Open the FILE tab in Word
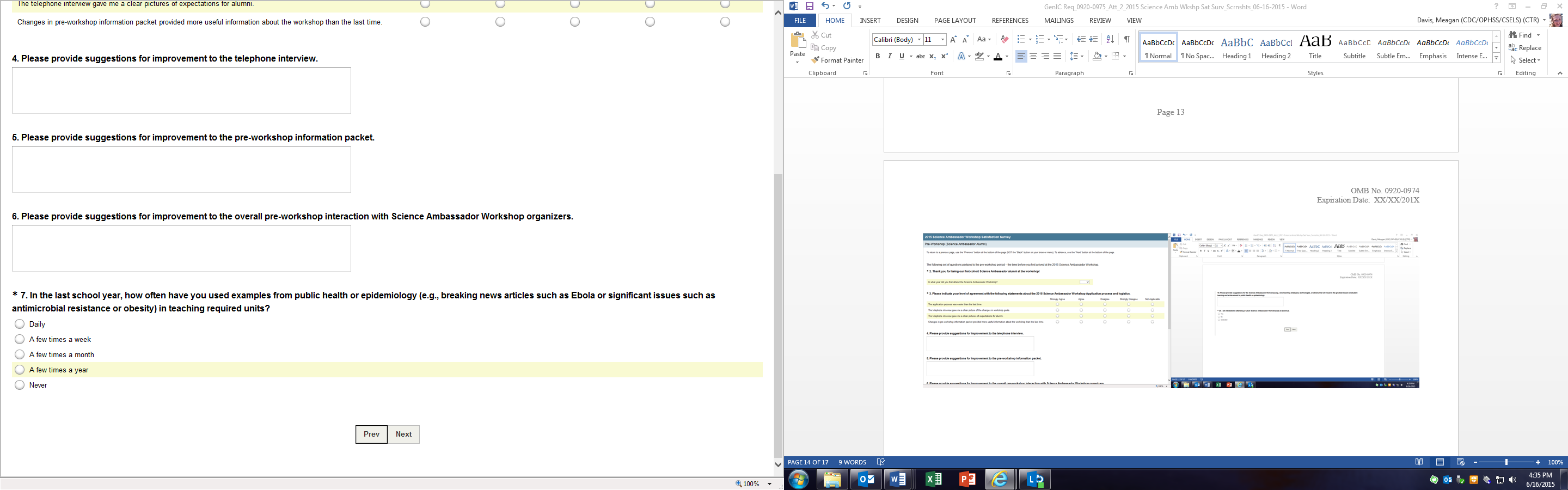1568x490 pixels. [800, 21]
